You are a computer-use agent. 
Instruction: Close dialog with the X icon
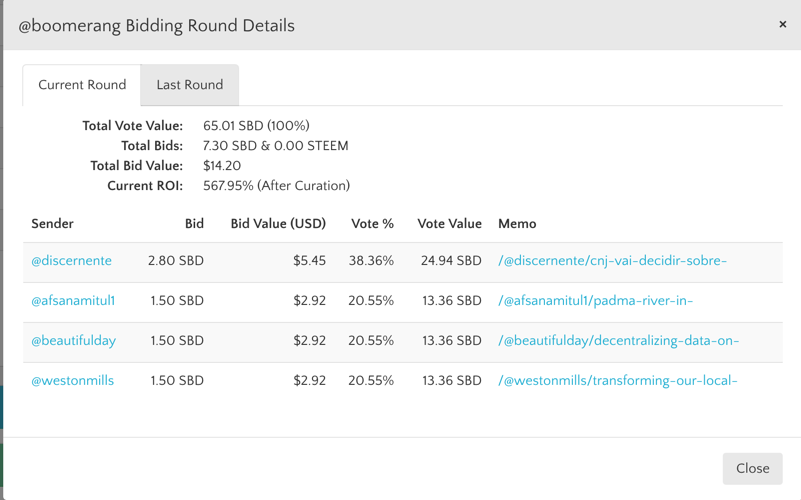(782, 24)
